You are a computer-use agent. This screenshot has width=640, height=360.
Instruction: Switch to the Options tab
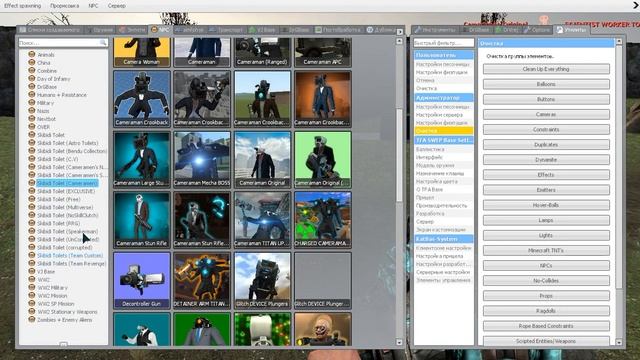click(537, 30)
